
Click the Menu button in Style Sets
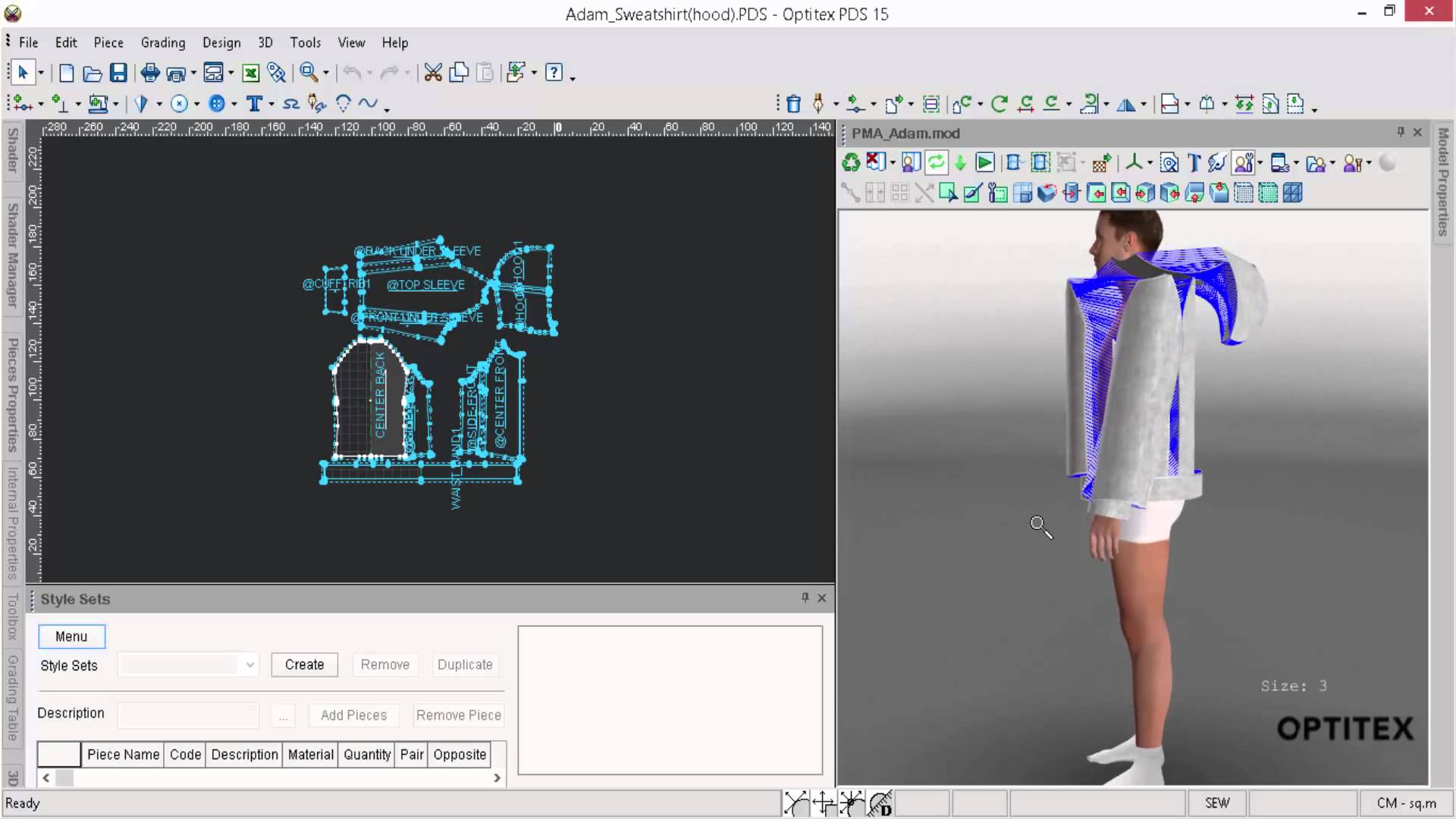(x=71, y=637)
